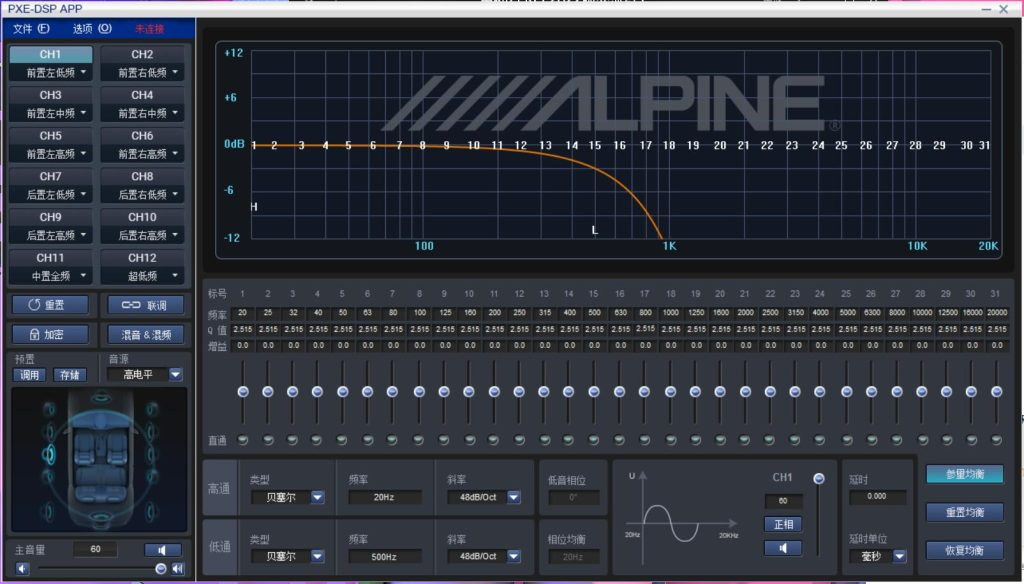
Task: Click the 重置 reset button with arrow icon
Action: click(x=50, y=305)
